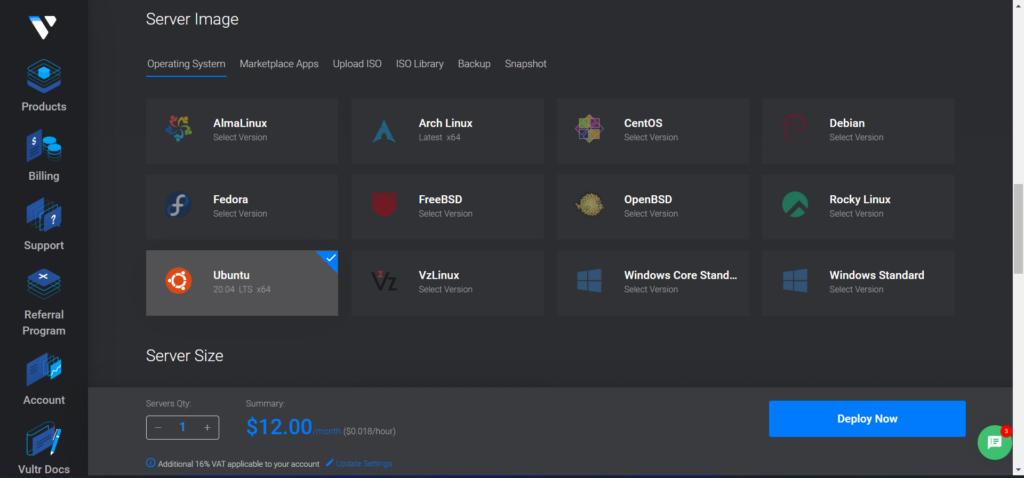Open the live chat bubble icon
Screen dimensions: 1024x478
[995, 442]
